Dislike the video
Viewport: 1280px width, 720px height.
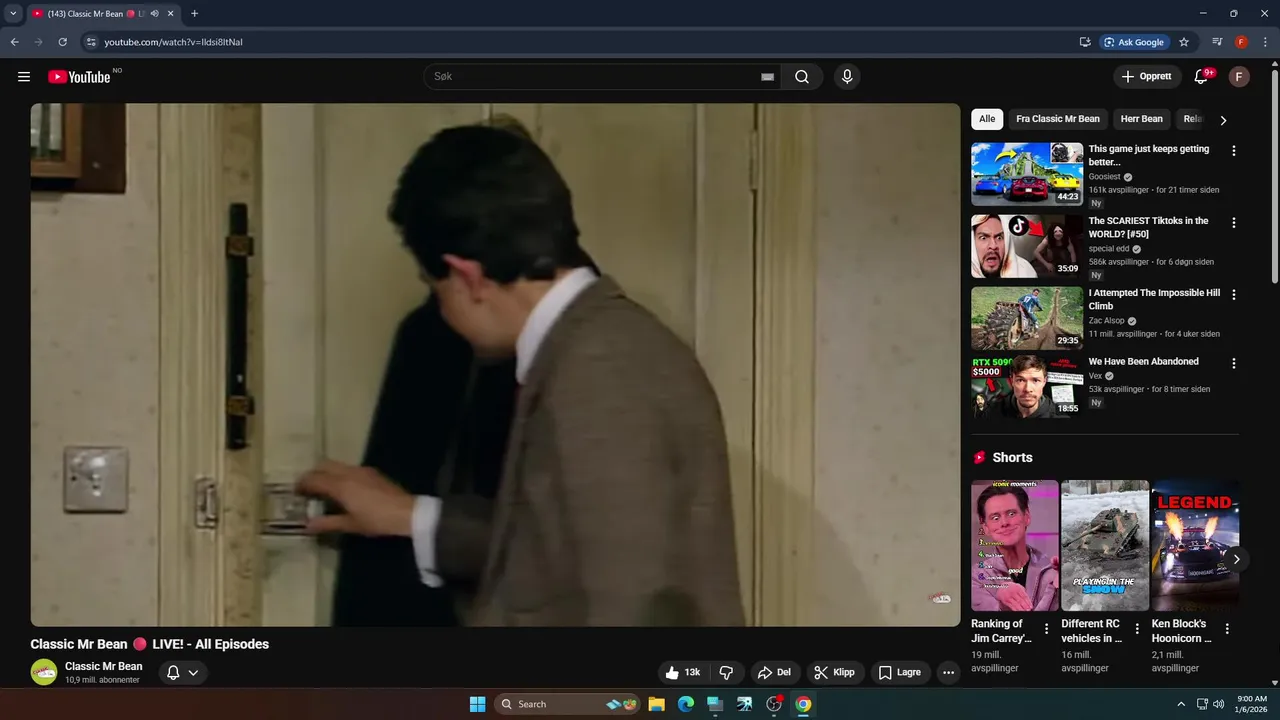tap(727, 673)
